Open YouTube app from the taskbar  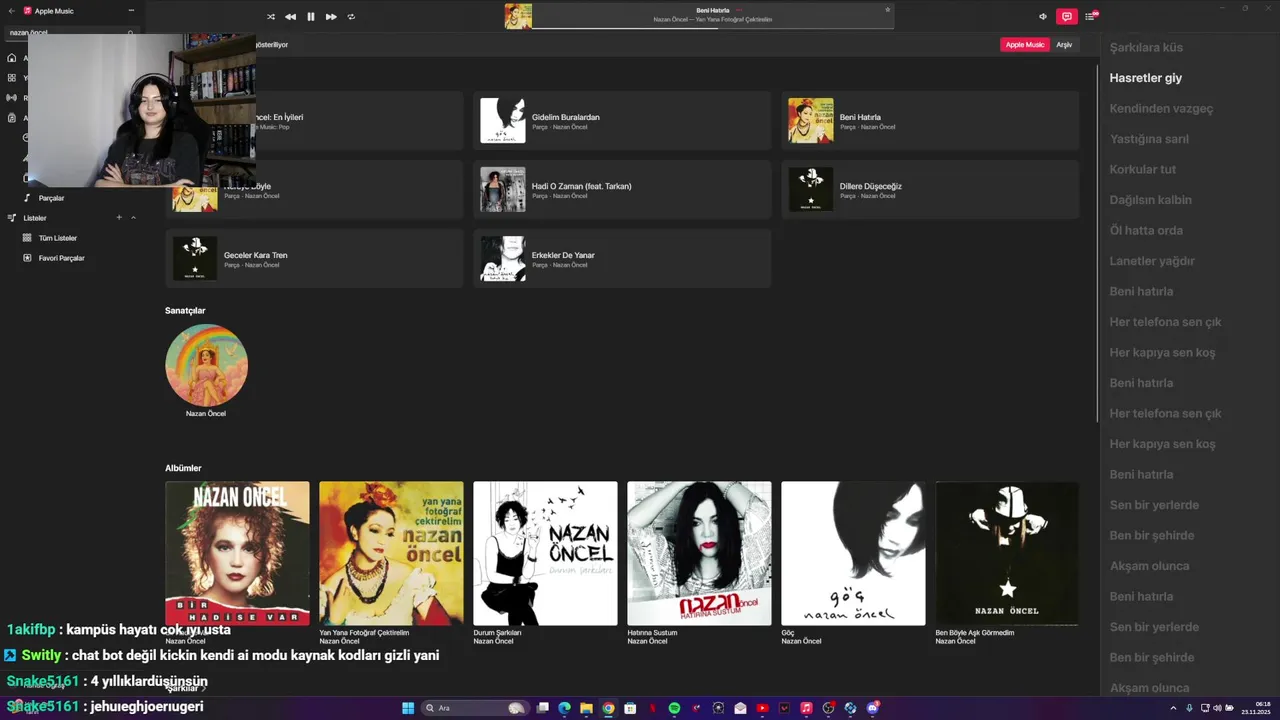point(762,708)
